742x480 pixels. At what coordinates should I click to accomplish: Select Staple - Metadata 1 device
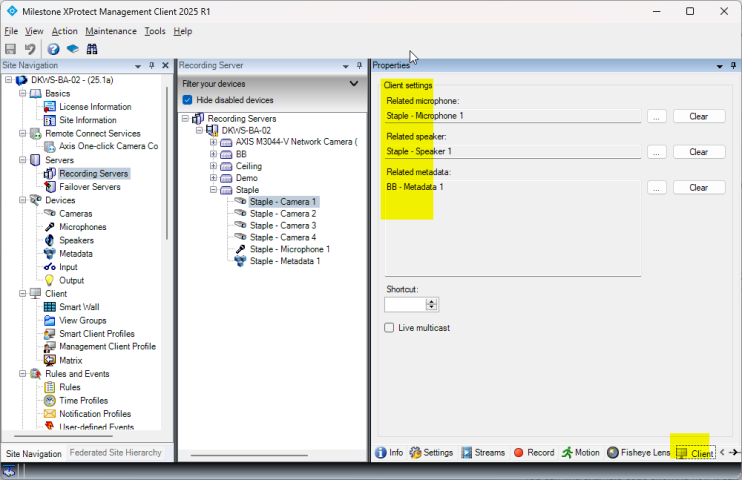[x=284, y=261]
